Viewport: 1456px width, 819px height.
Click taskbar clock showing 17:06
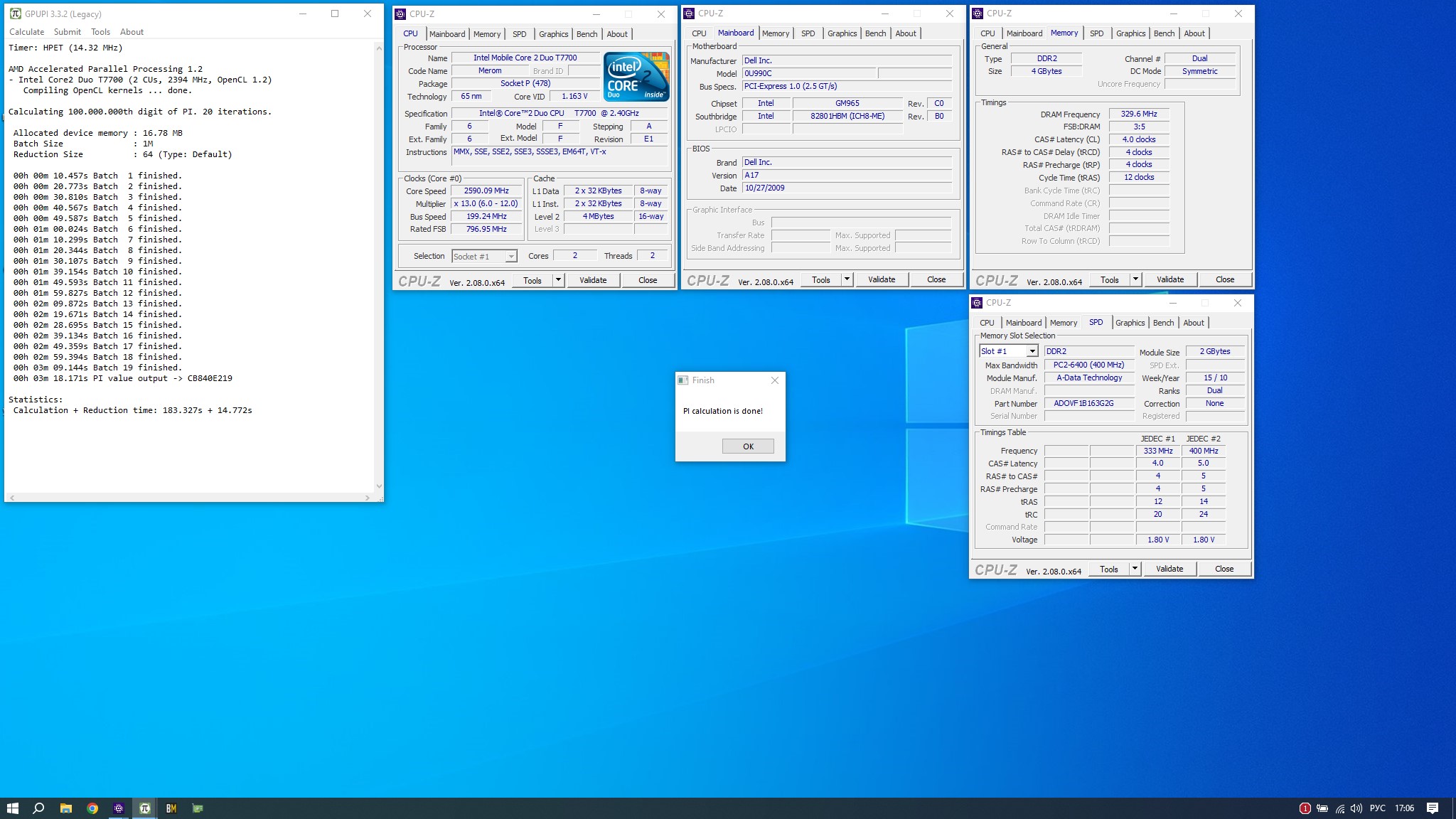(1404, 808)
